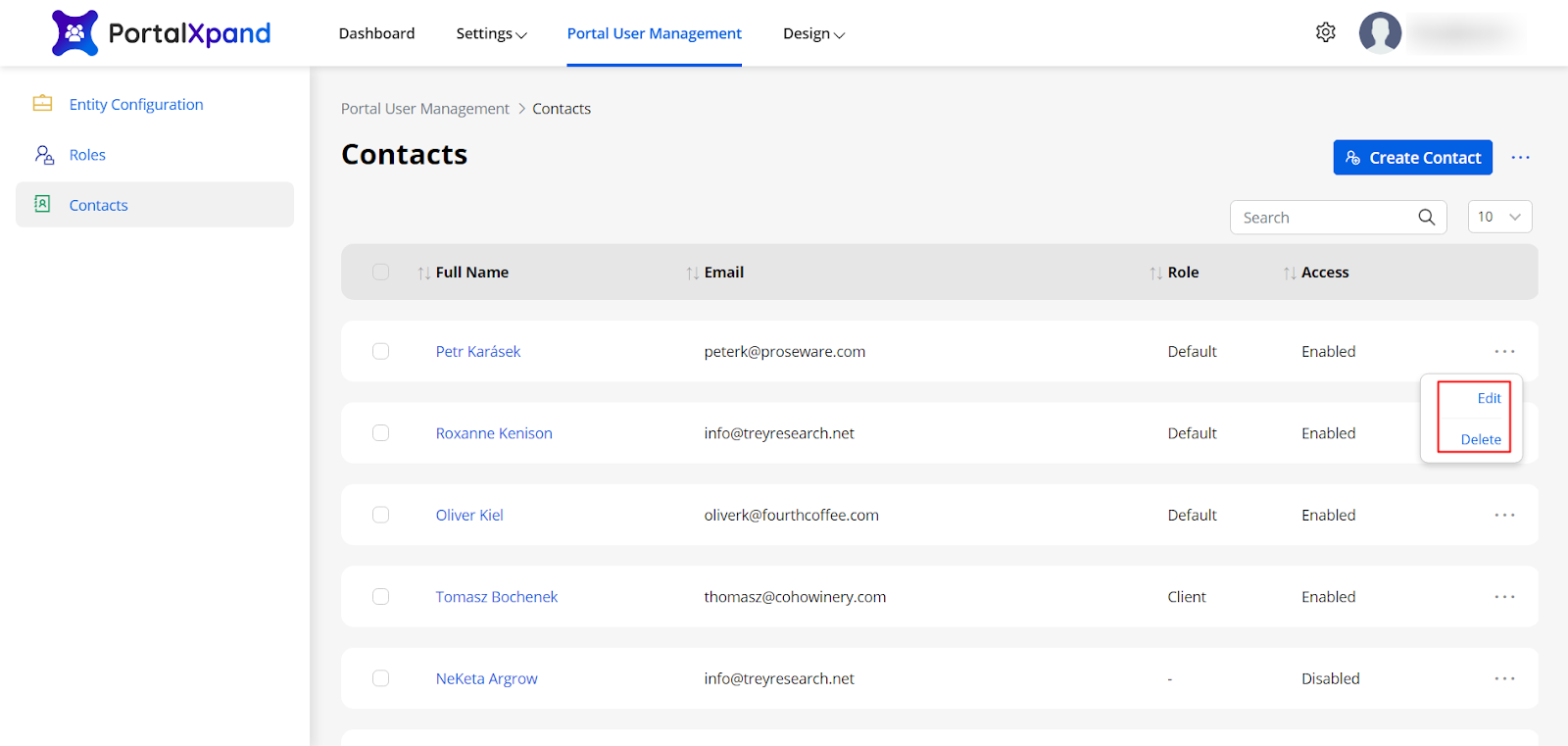This screenshot has height=746, width=1568.
Task: Click the PortalXpand logo icon
Action: [74, 33]
